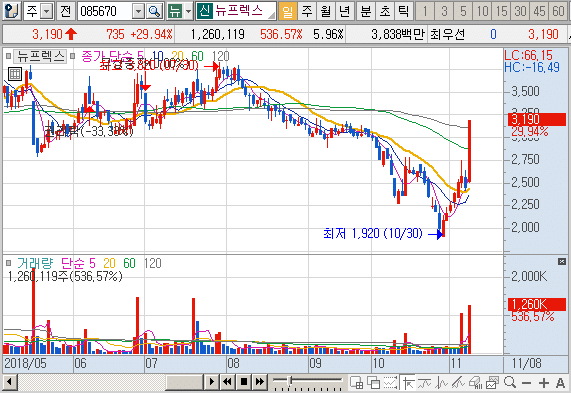
Task: Click the 최우선 label in the quote bar
Action: tap(447, 34)
